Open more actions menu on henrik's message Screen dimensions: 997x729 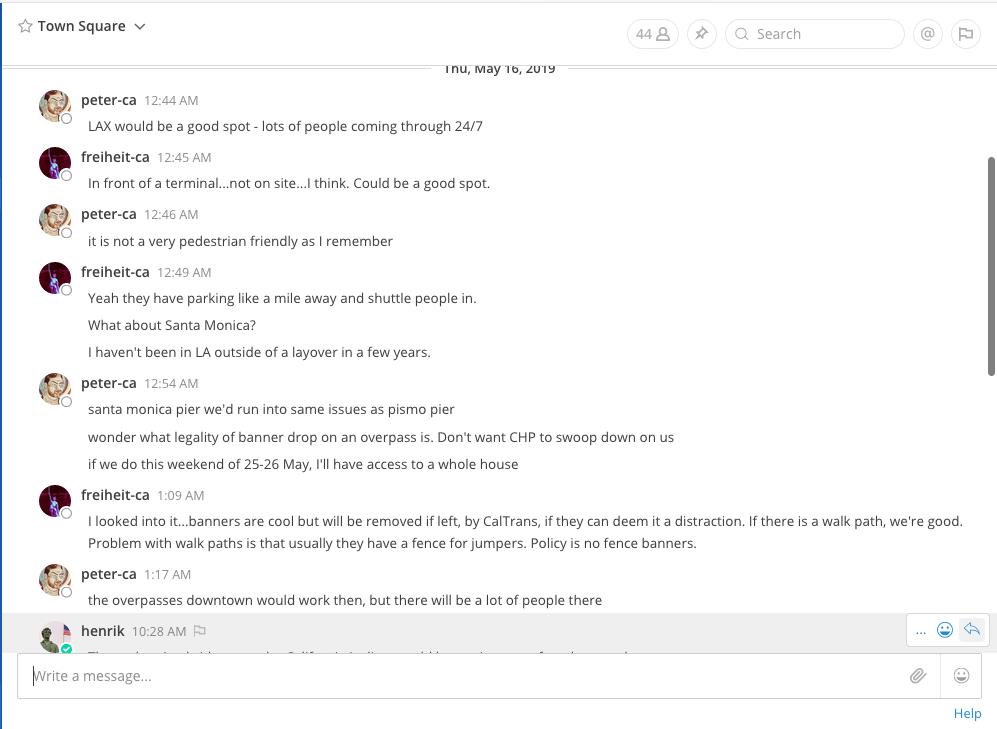(x=921, y=630)
